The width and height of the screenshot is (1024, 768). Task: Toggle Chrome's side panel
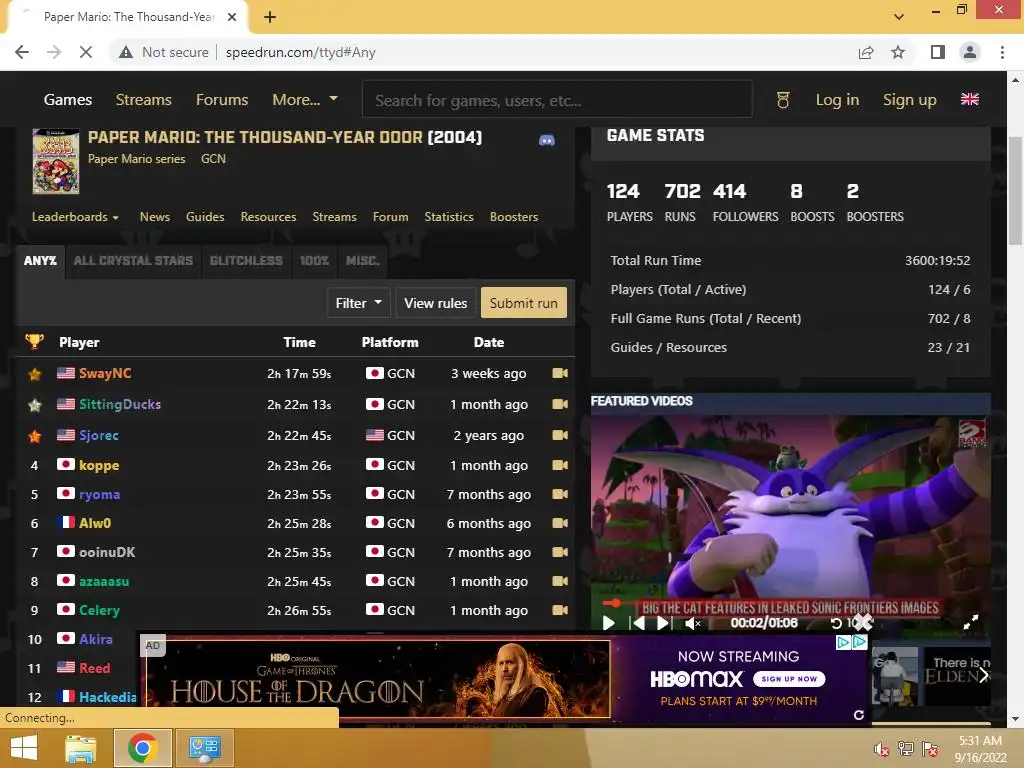pos(938,52)
